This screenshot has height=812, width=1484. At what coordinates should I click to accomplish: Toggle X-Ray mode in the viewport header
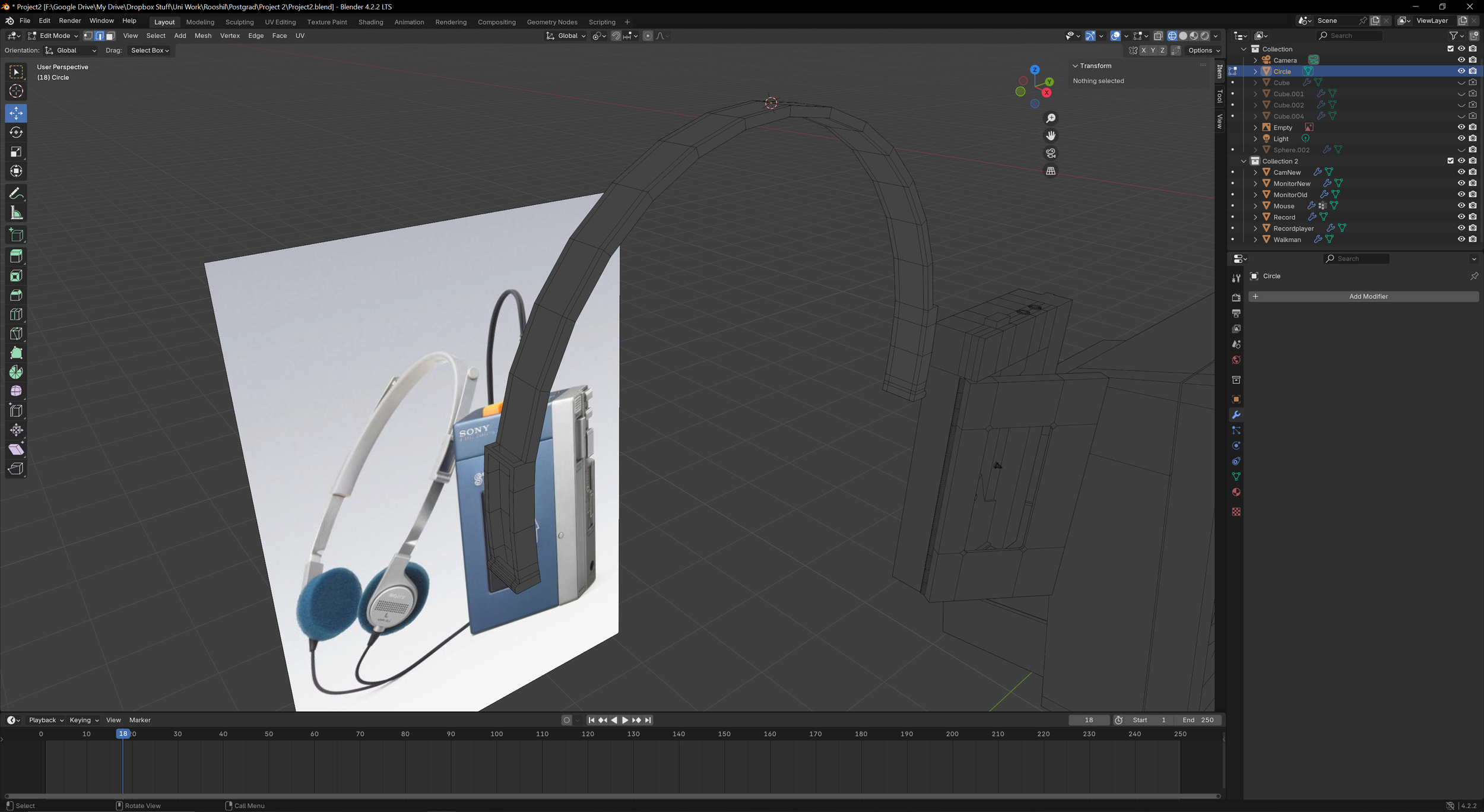click(x=1158, y=36)
